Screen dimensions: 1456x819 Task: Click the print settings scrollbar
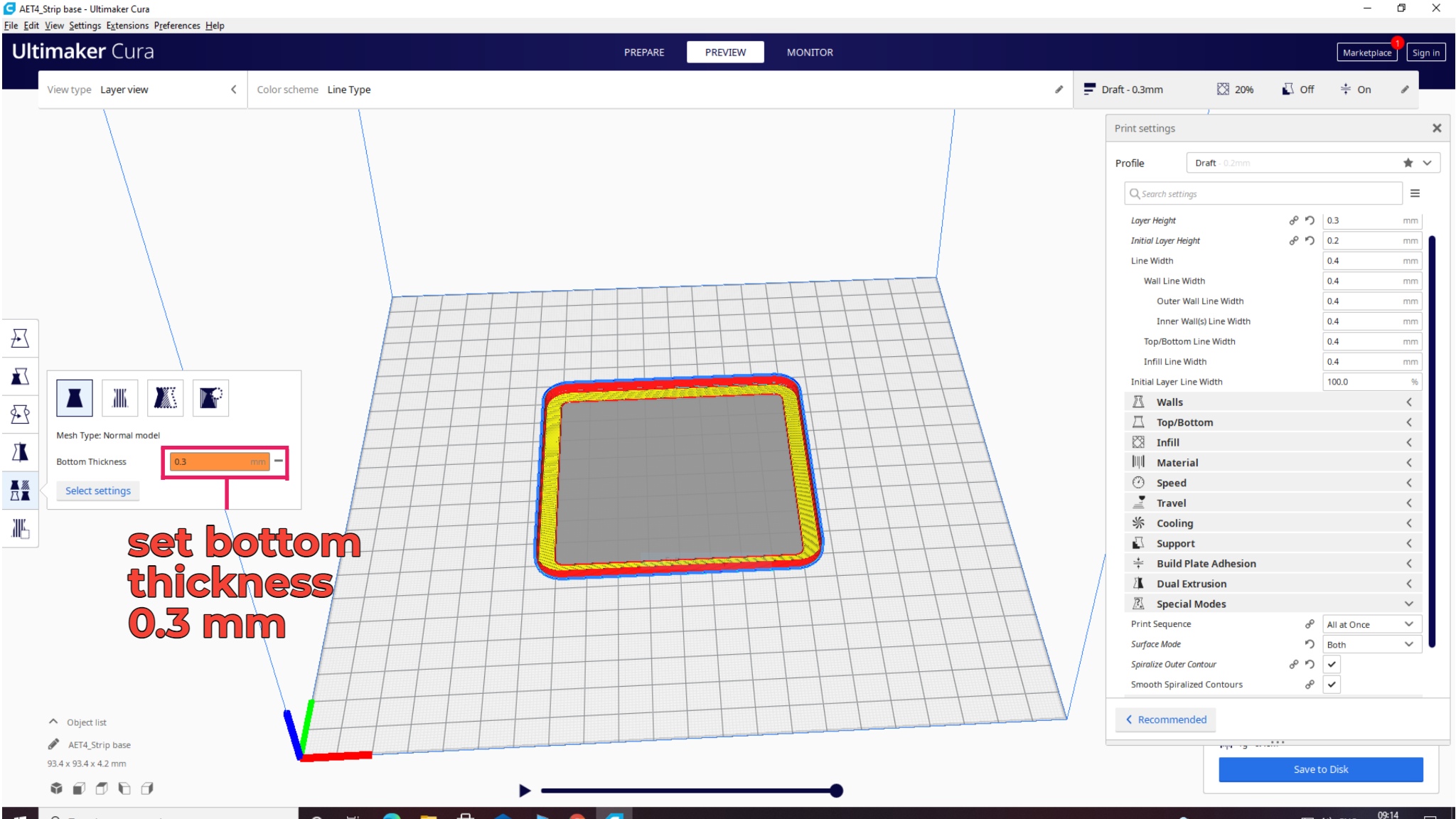(x=1432, y=441)
